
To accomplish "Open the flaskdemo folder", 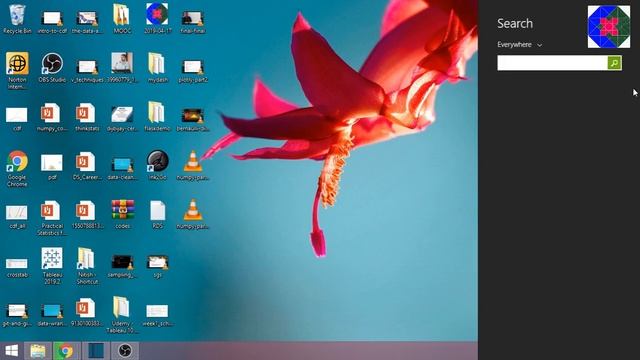I will tap(157, 117).
